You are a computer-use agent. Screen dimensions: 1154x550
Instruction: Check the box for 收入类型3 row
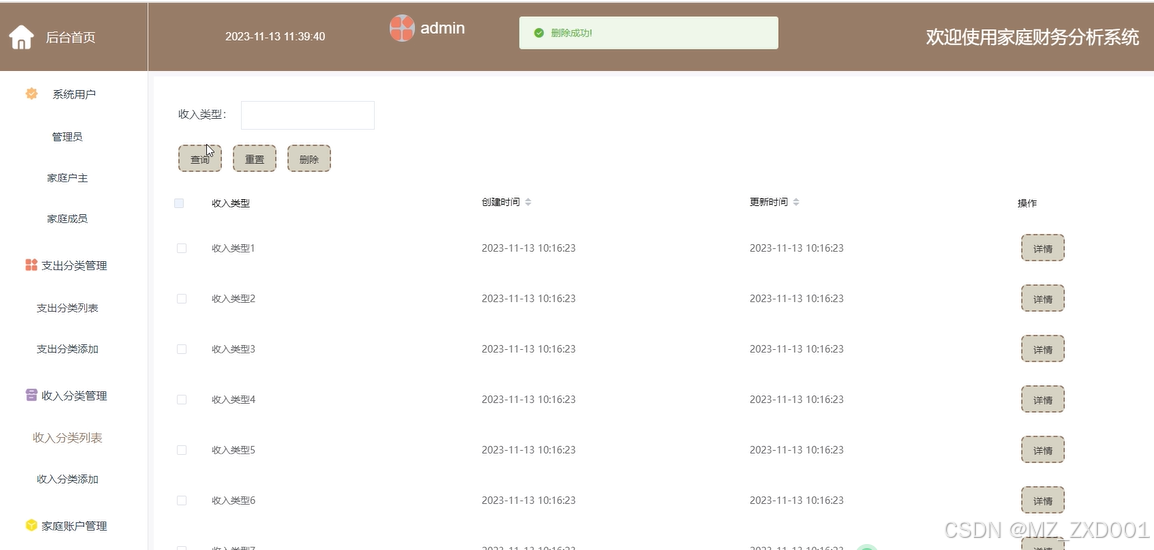[182, 349]
